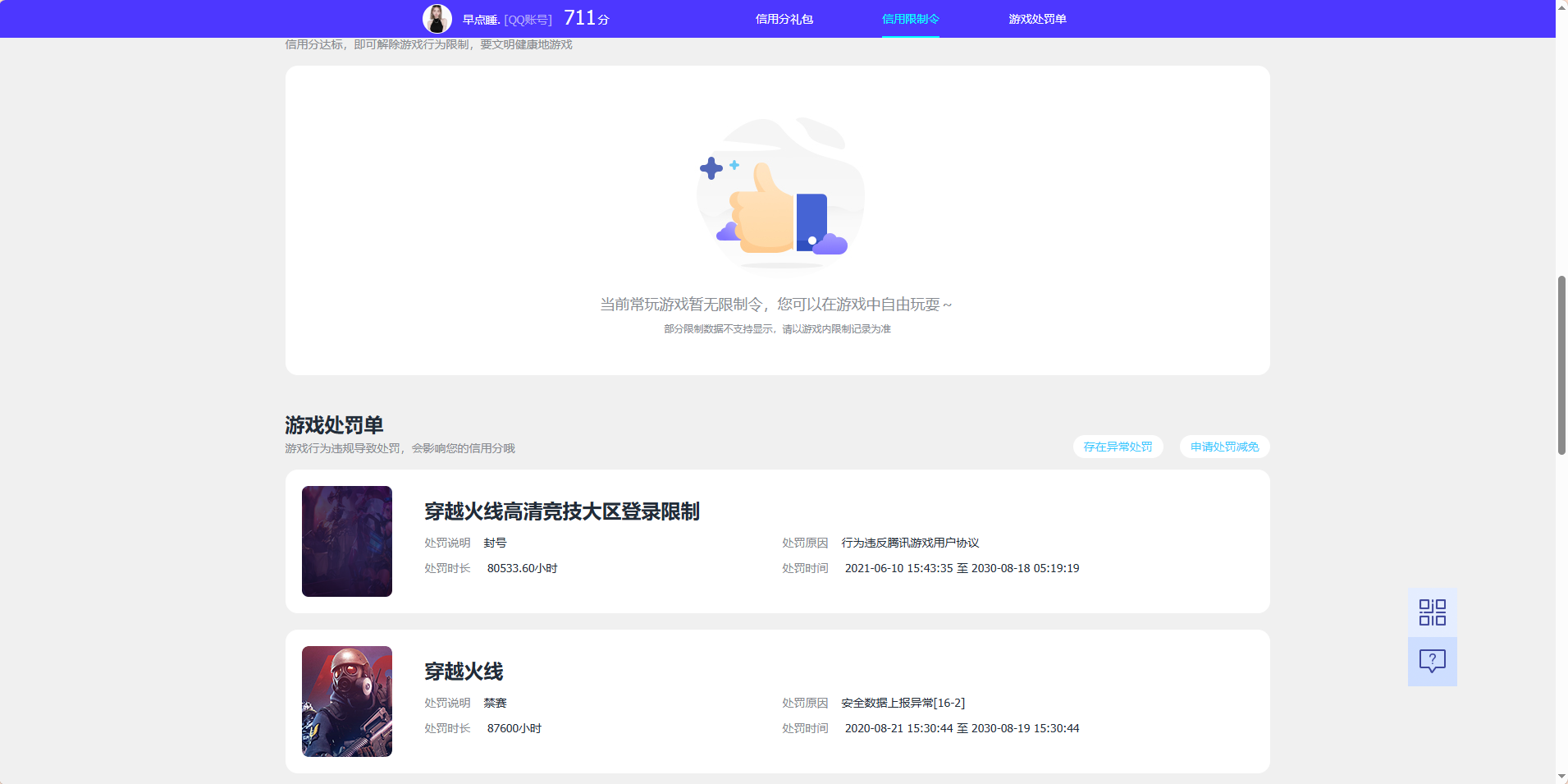
Task: Click title 穿越火线高清竞技大区登录限制
Action: [x=561, y=511]
